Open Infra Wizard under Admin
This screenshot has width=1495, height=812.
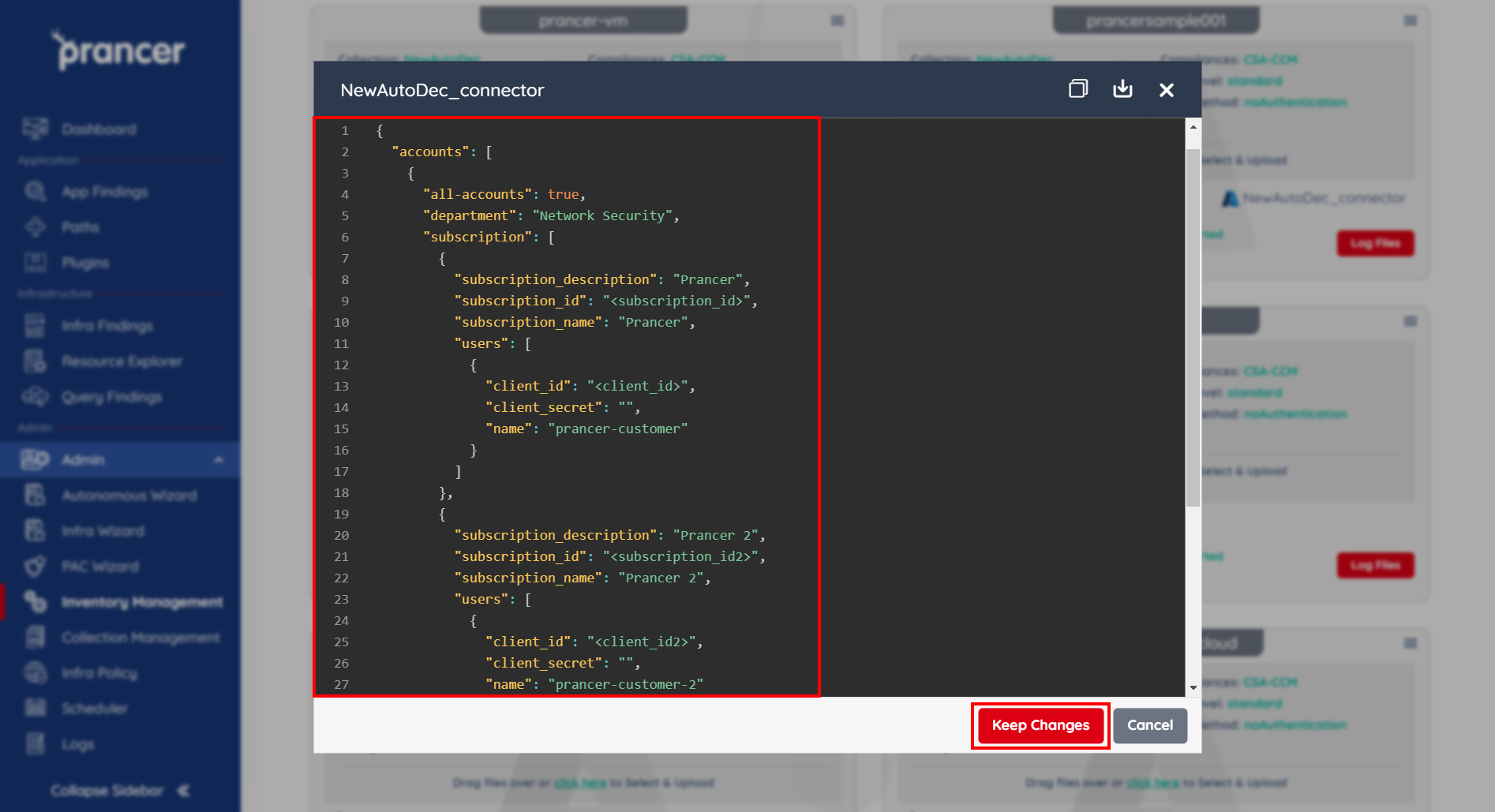point(103,531)
